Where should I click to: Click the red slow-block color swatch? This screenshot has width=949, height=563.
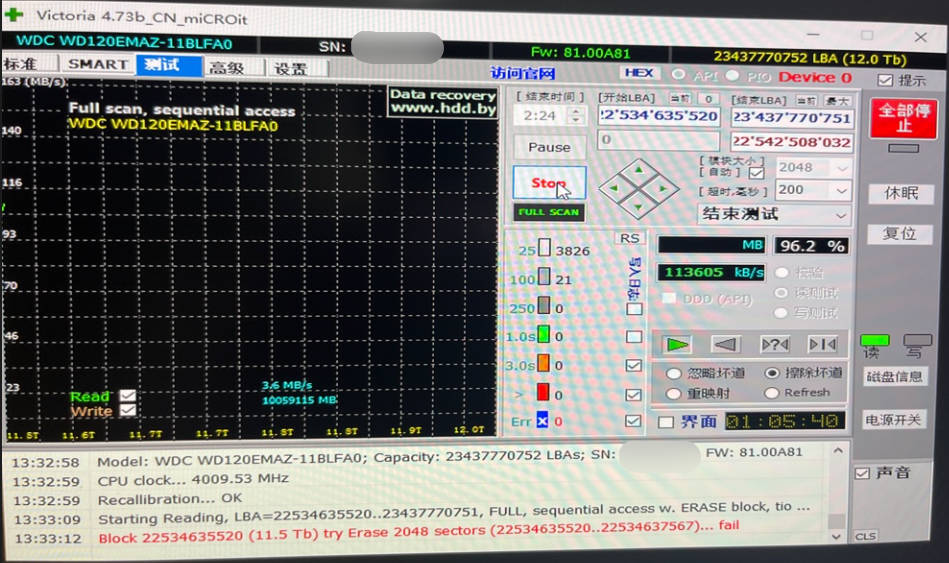click(x=543, y=392)
